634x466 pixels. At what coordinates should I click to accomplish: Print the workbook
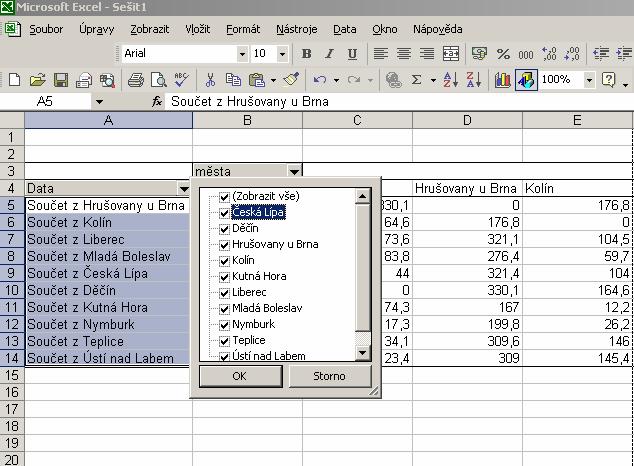click(x=136, y=80)
